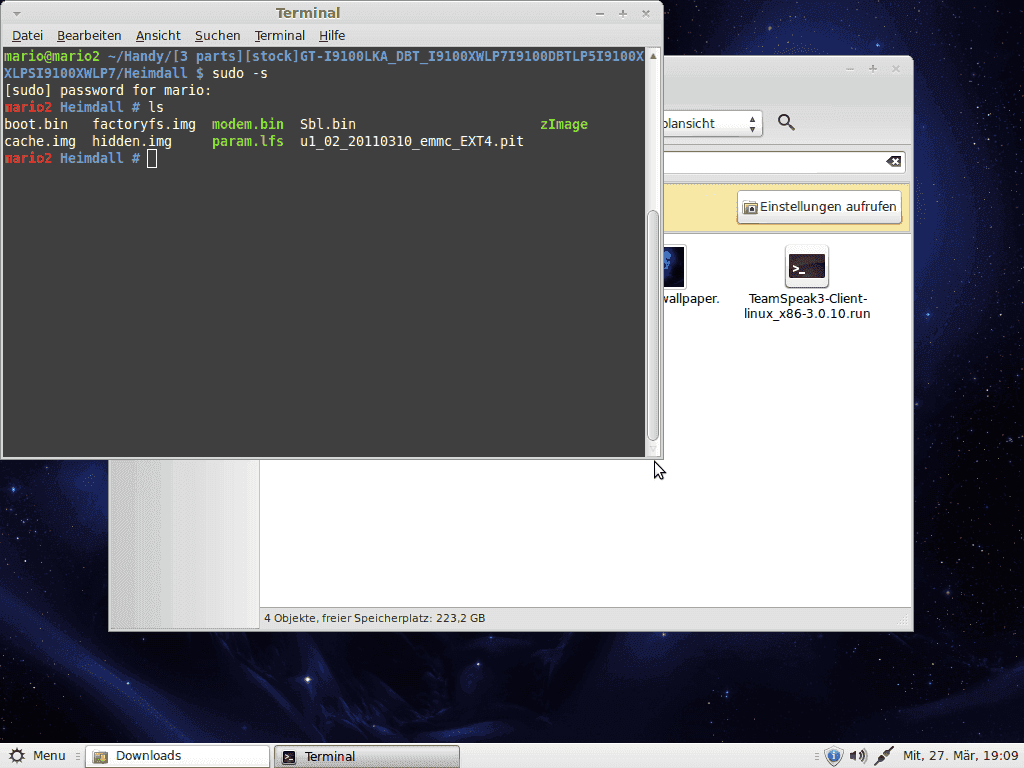Maximize the Downloads file manager window
Screen dimensions: 1024x768
(x=873, y=69)
